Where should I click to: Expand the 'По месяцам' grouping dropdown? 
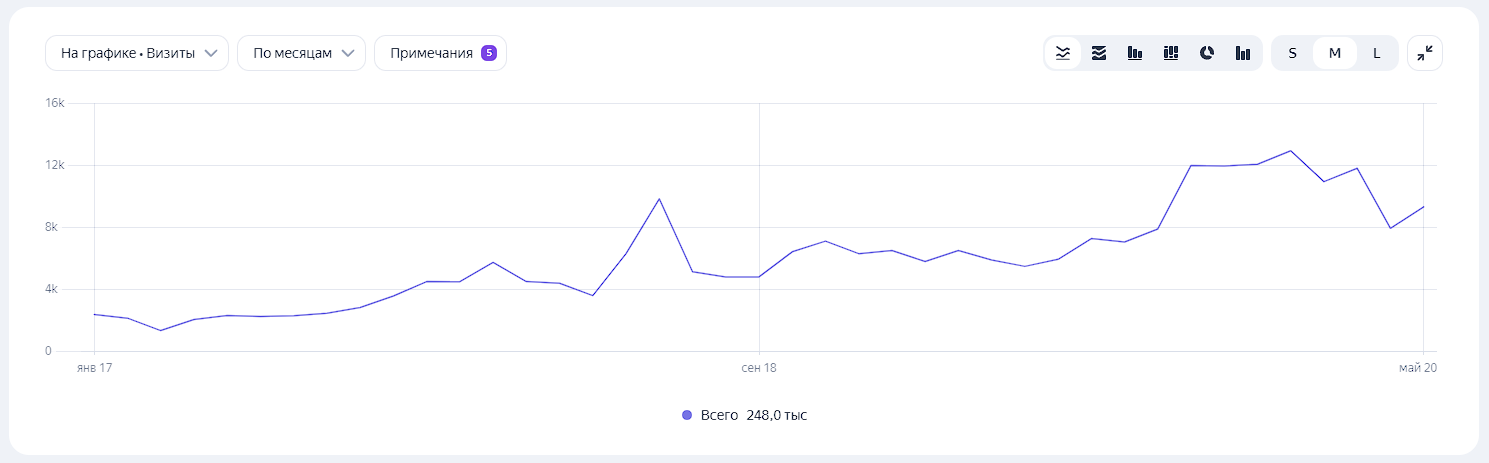pos(292,53)
